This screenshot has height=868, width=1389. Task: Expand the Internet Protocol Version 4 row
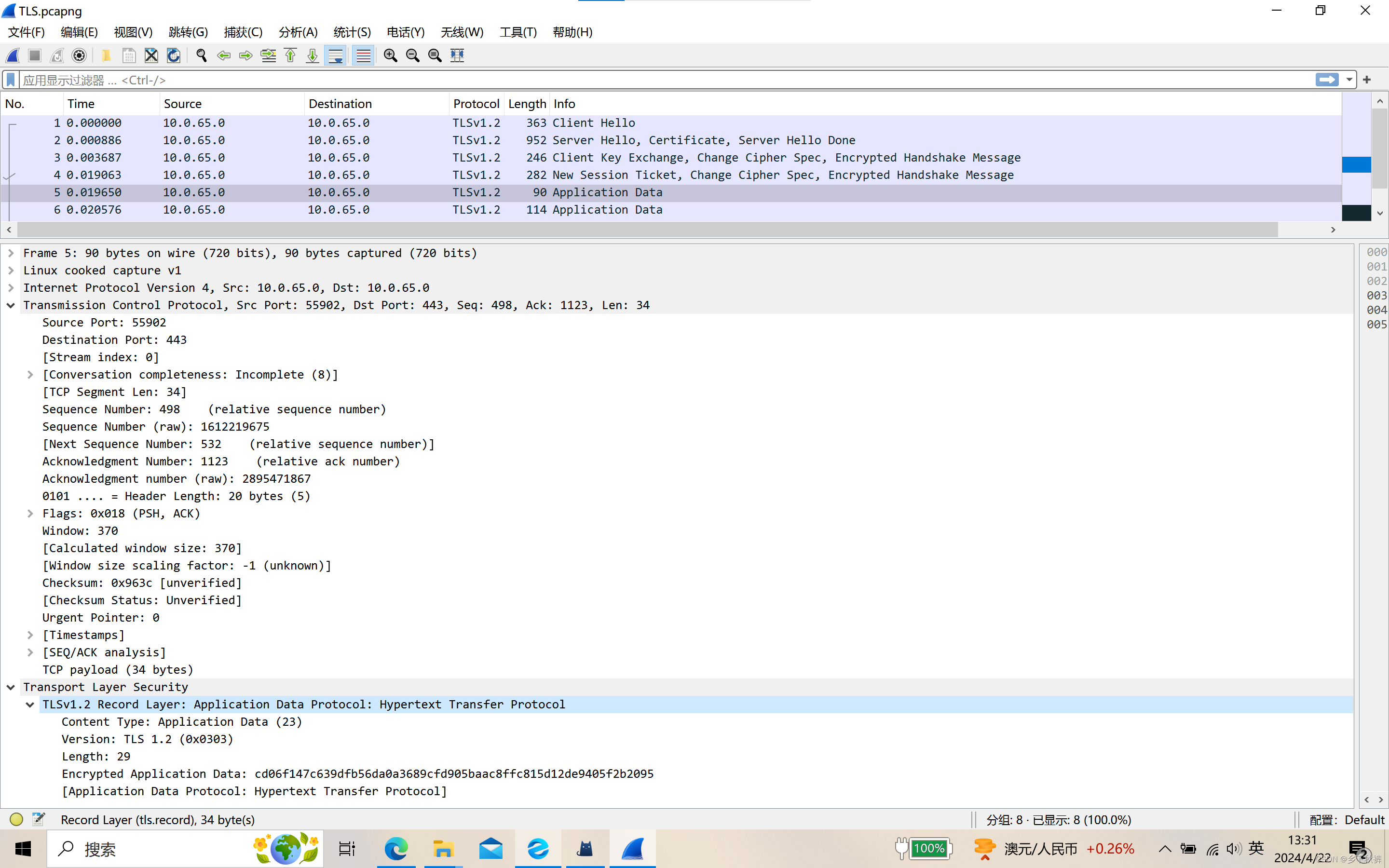pos(10,287)
